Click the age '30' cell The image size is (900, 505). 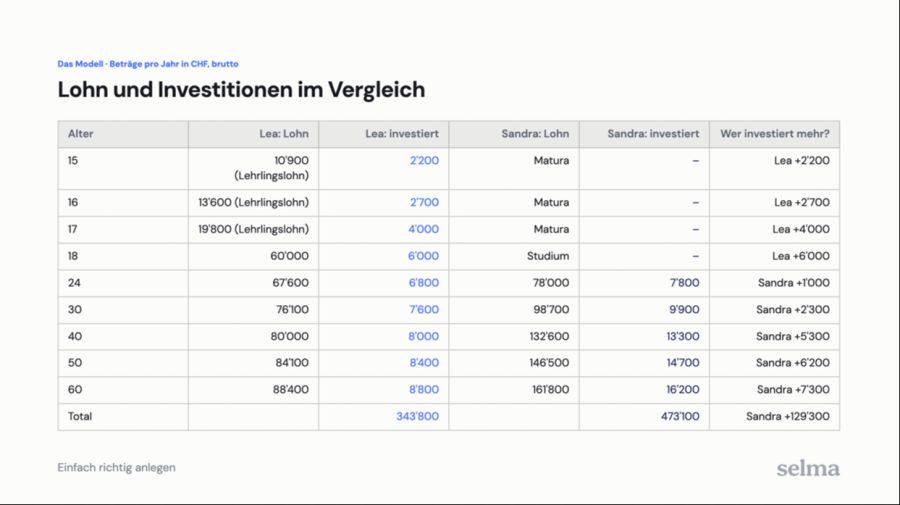pyautogui.click(x=123, y=310)
